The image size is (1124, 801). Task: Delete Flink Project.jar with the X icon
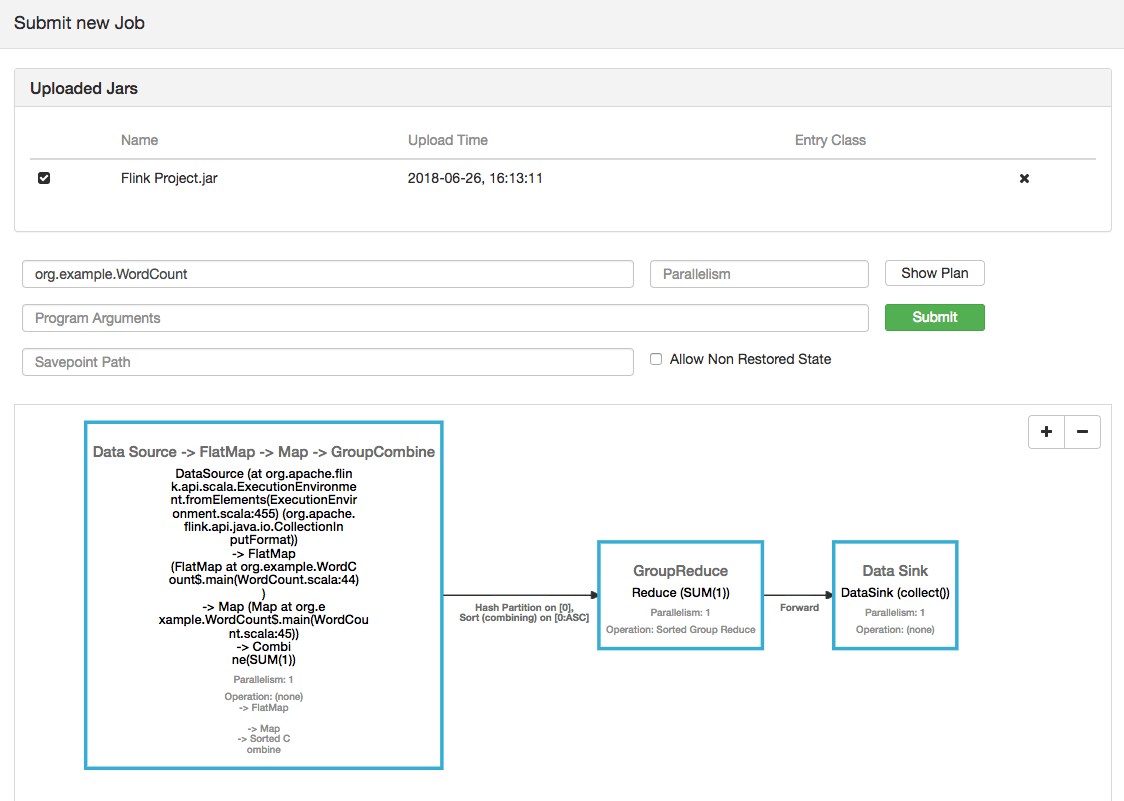(x=1024, y=179)
